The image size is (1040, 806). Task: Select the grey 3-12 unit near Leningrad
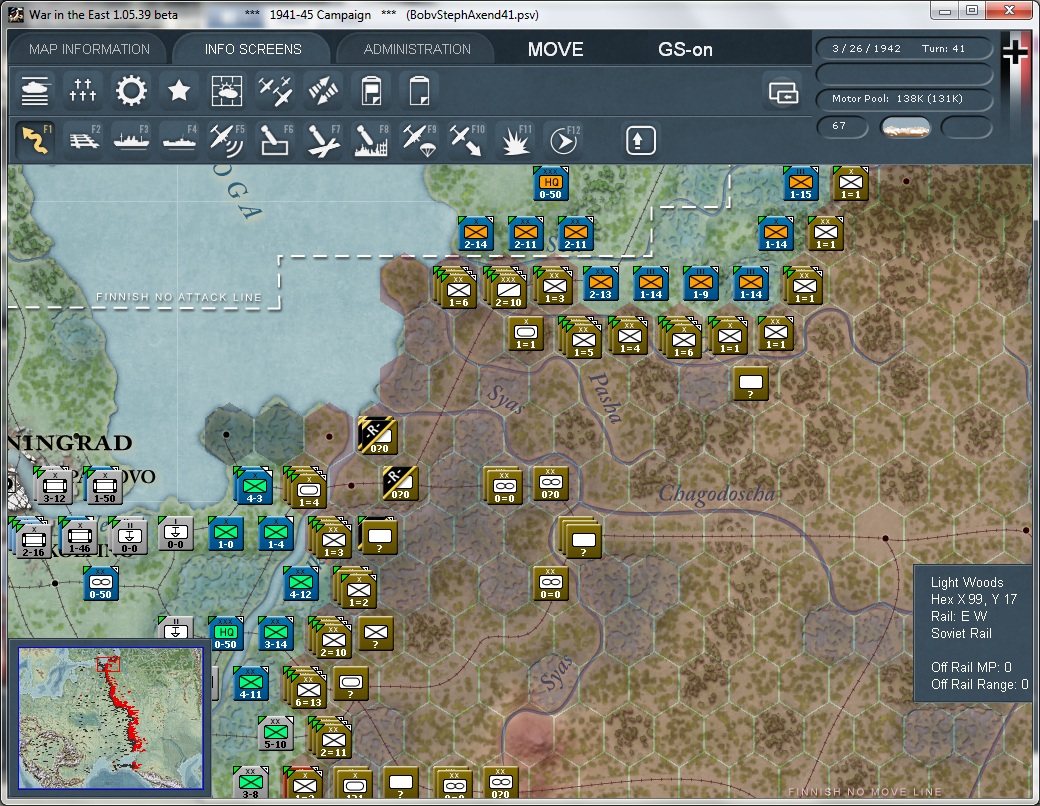tap(54, 486)
